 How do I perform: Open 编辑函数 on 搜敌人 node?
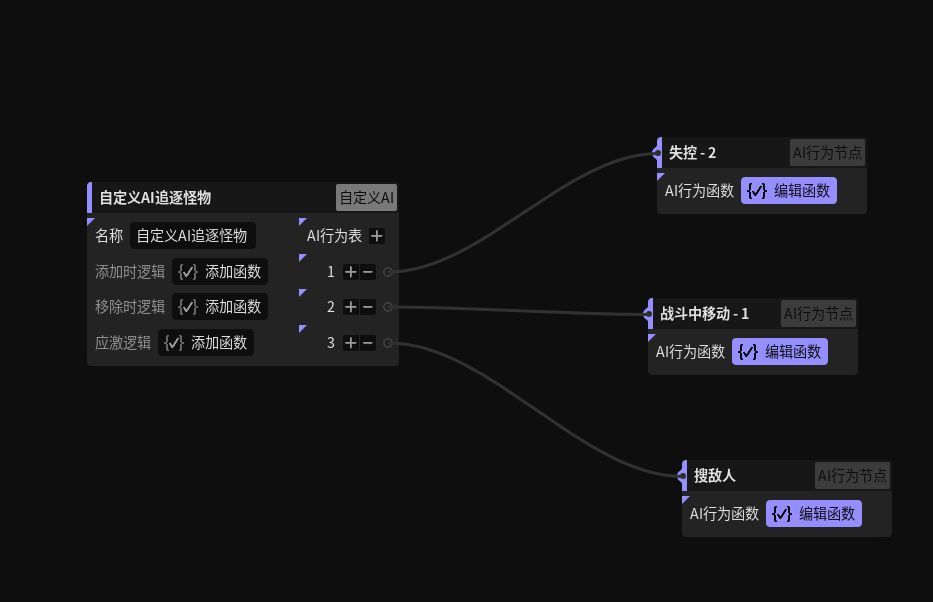tap(814, 513)
